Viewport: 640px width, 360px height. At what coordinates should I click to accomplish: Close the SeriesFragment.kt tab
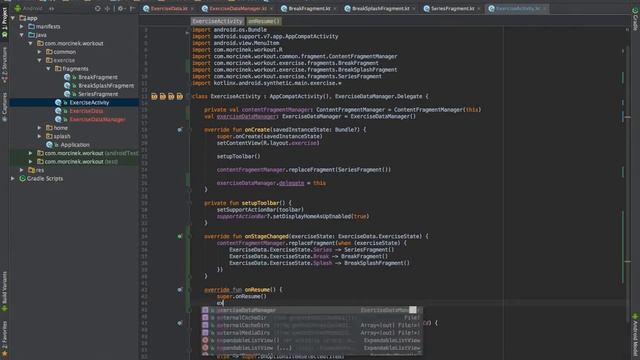479,9
